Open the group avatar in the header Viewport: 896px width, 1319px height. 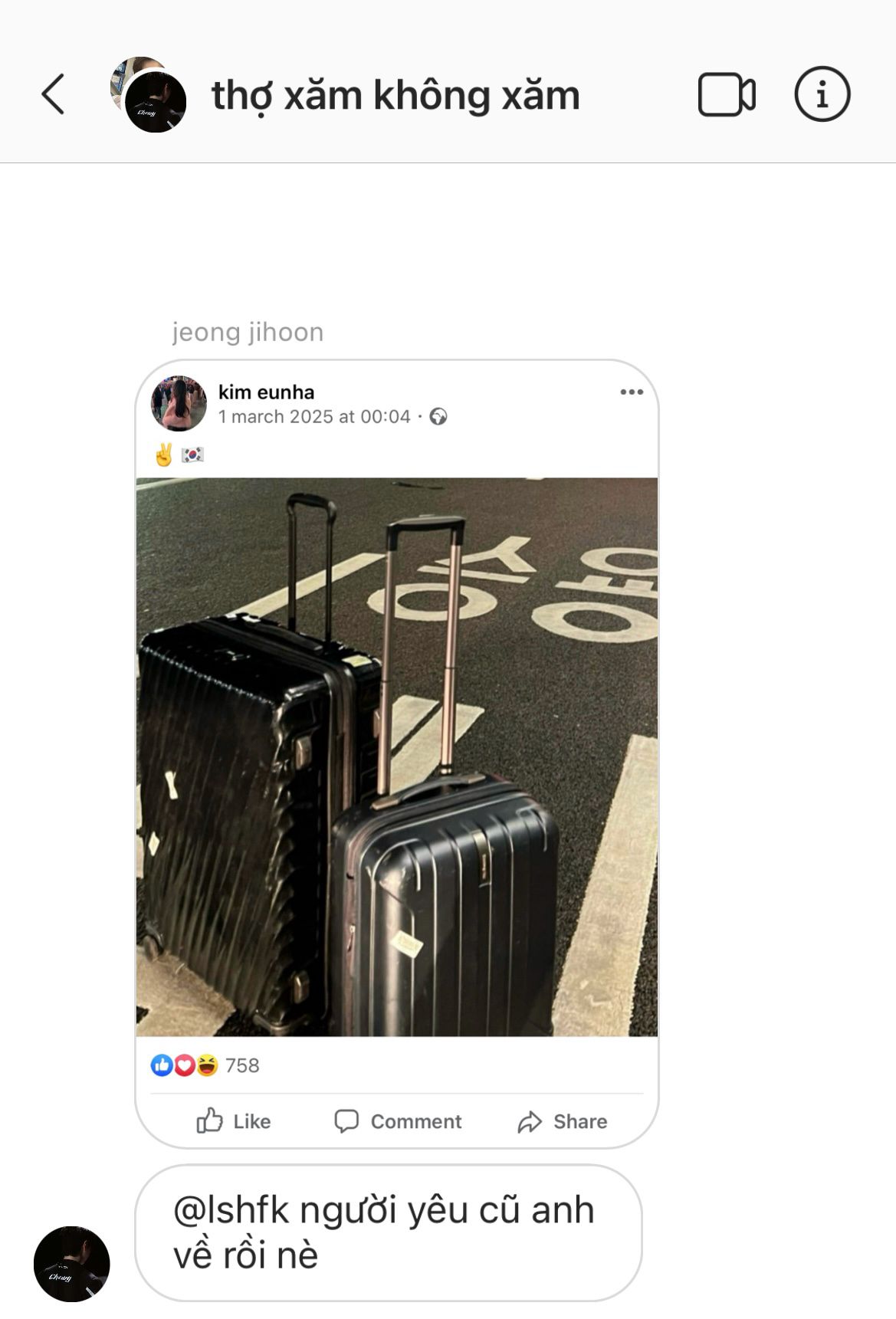point(149,94)
